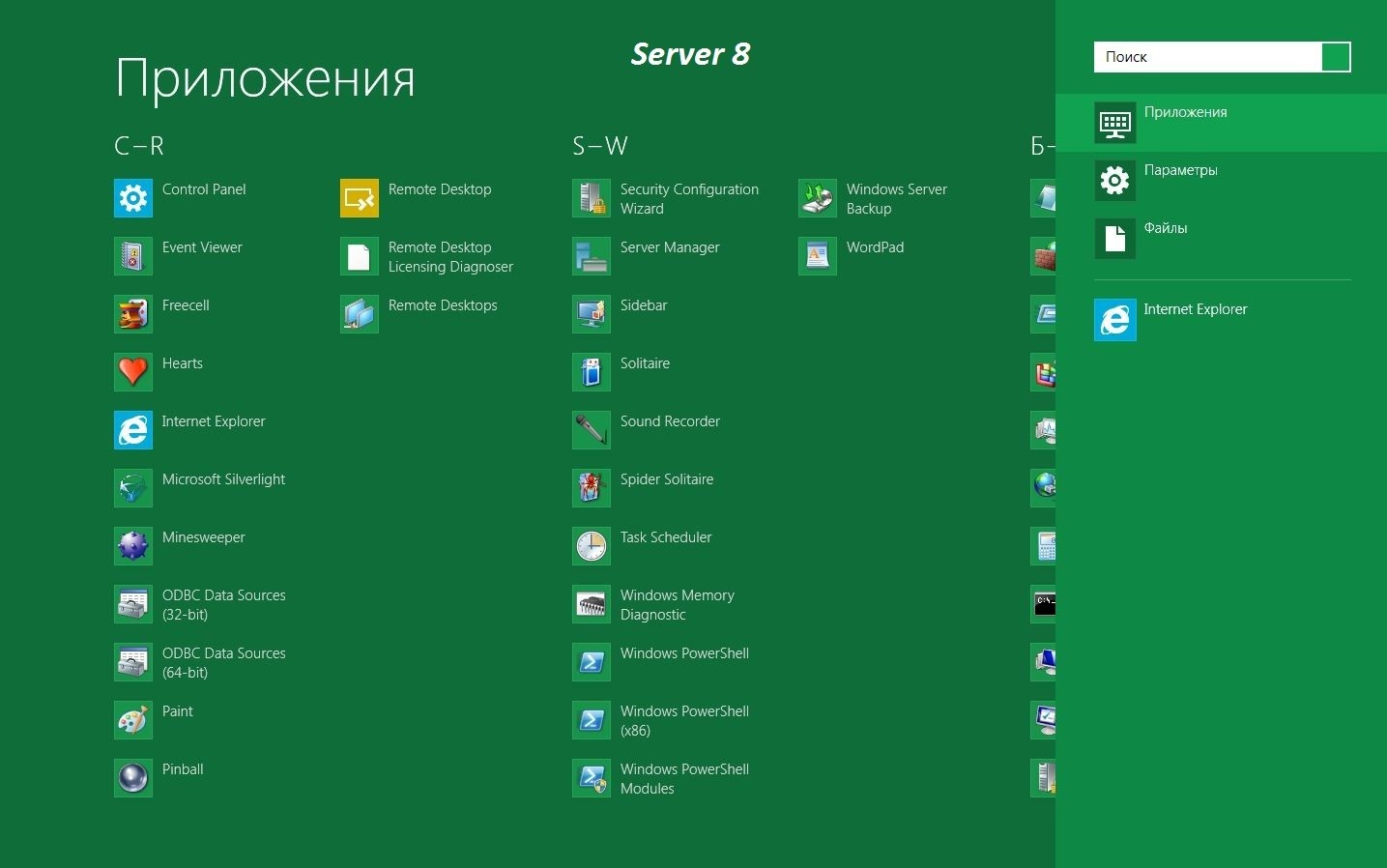Open Task Scheduler clock icon
The image size is (1387, 868).
[x=592, y=546]
